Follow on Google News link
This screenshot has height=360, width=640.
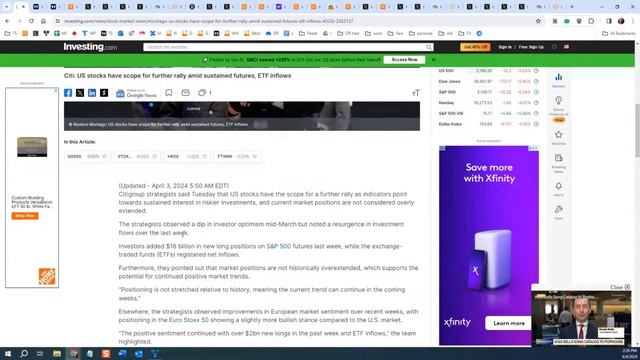click(136, 93)
